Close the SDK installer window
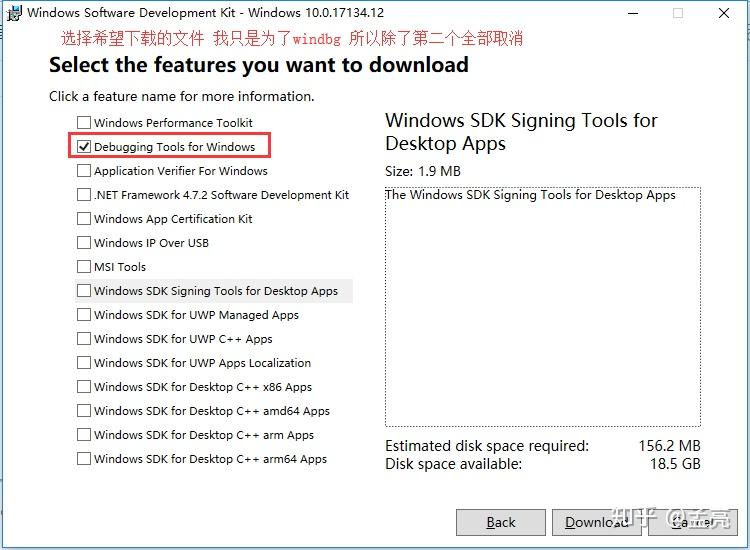This screenshot has width=750, height=550. pos(724,13)
